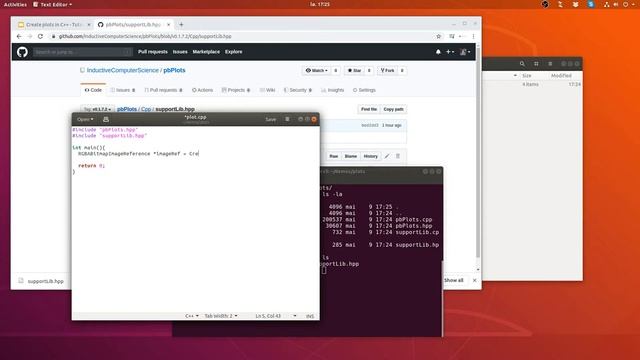Viewport: 640px width, 360px height.
Task: Click Show all in downloads bar
Action: pos(453,280)
